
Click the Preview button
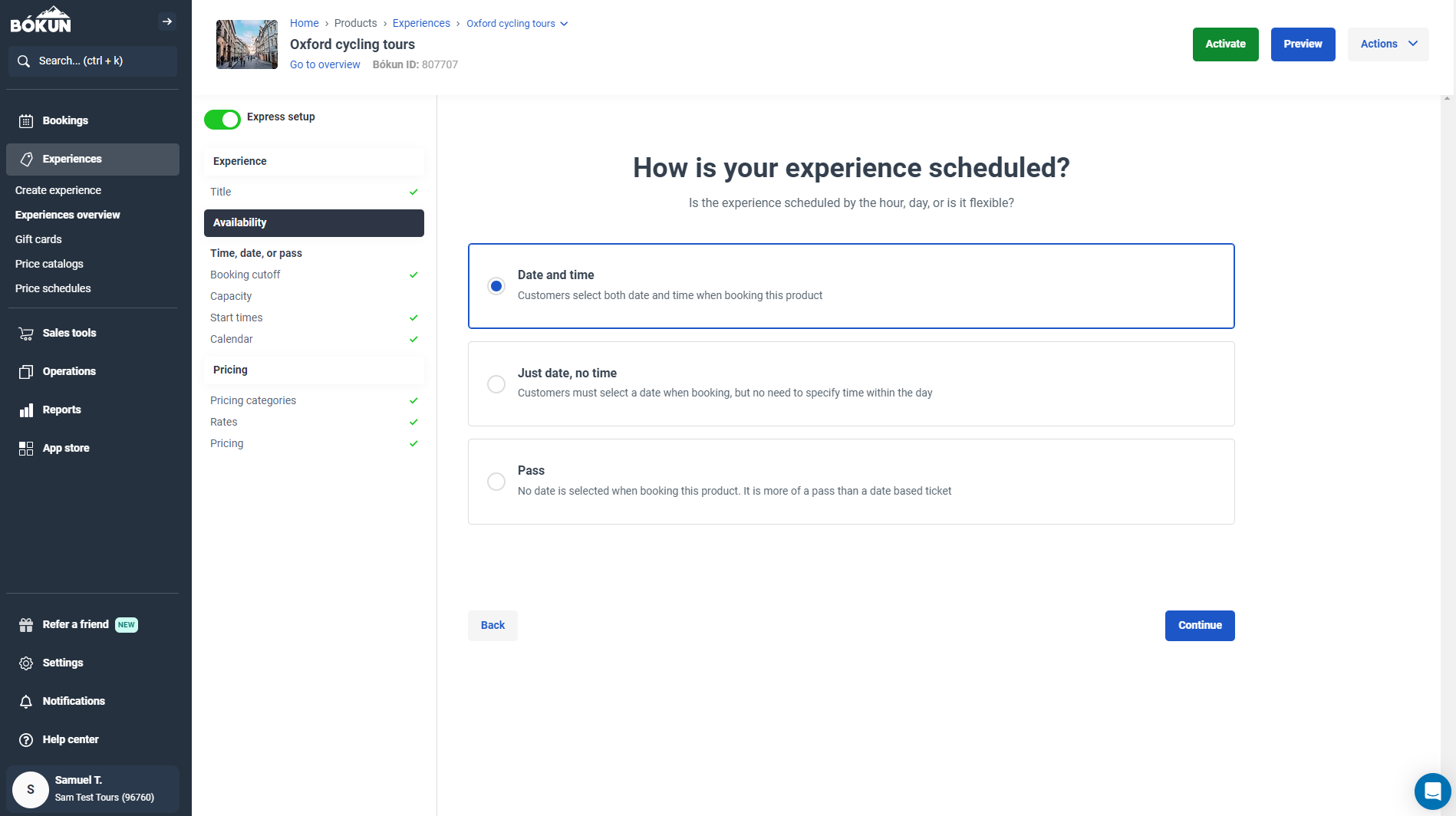pyautogui.click(x=1303, y=44)
